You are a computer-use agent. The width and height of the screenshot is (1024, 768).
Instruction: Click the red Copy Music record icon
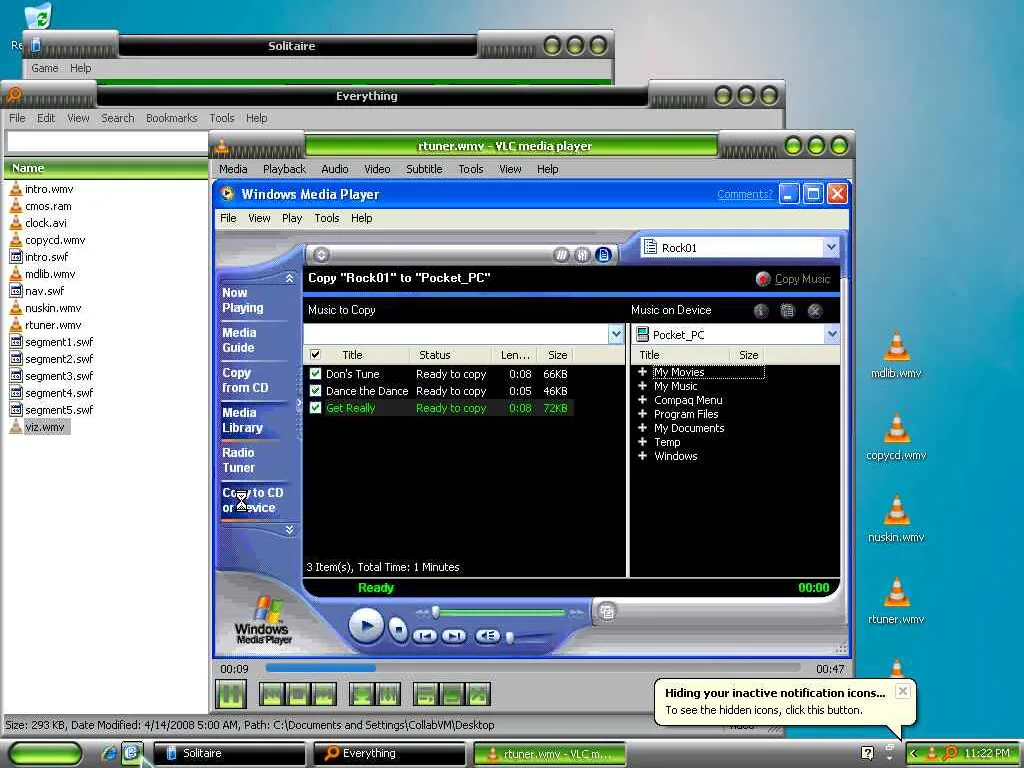click(x=762, y=279)
